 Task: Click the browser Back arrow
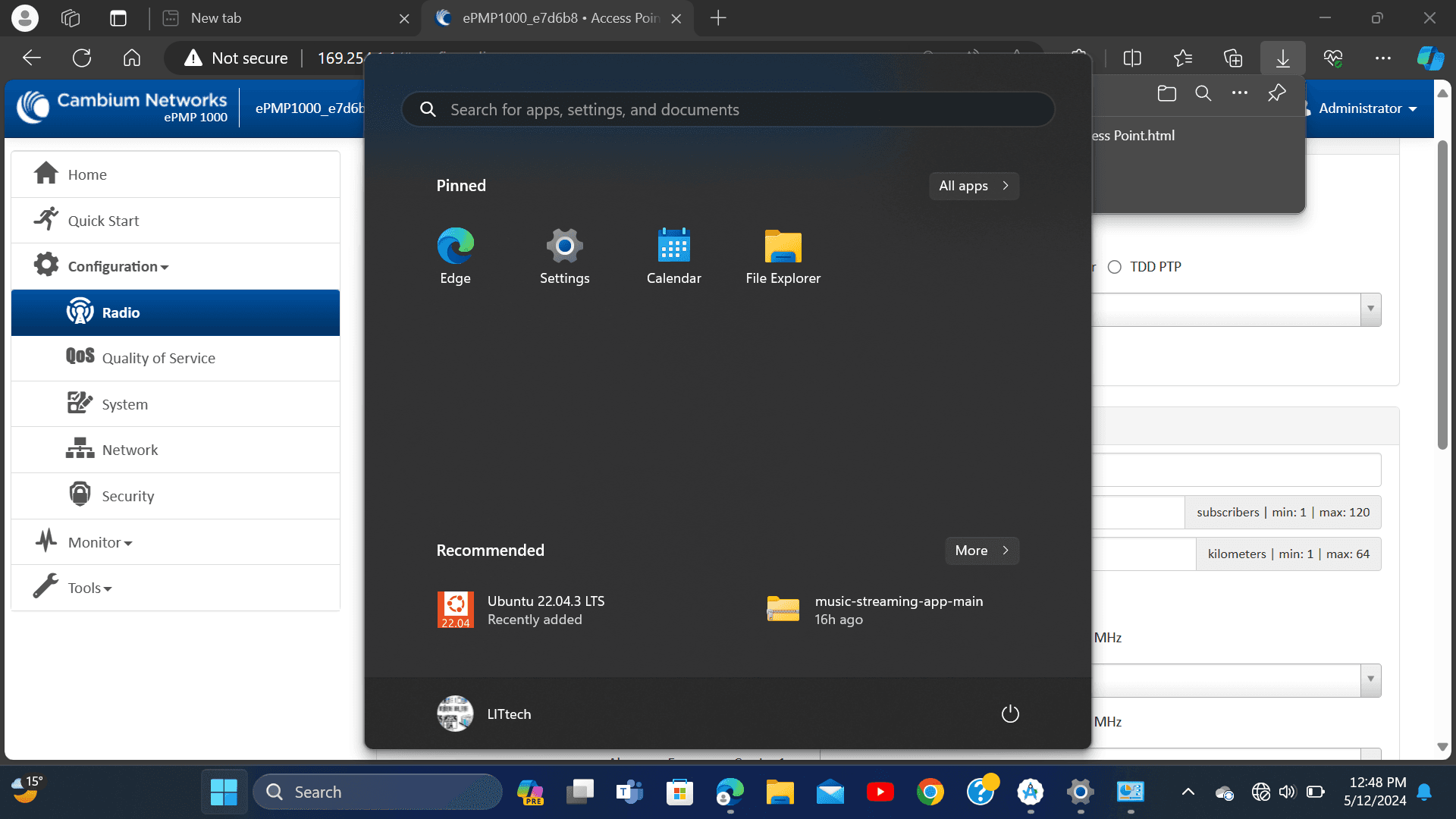point(32,58)
